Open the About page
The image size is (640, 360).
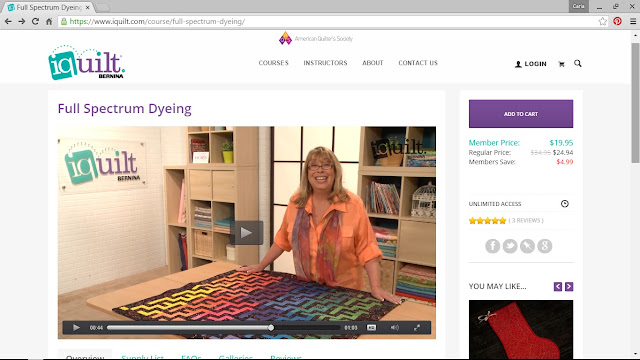(373, 63)
